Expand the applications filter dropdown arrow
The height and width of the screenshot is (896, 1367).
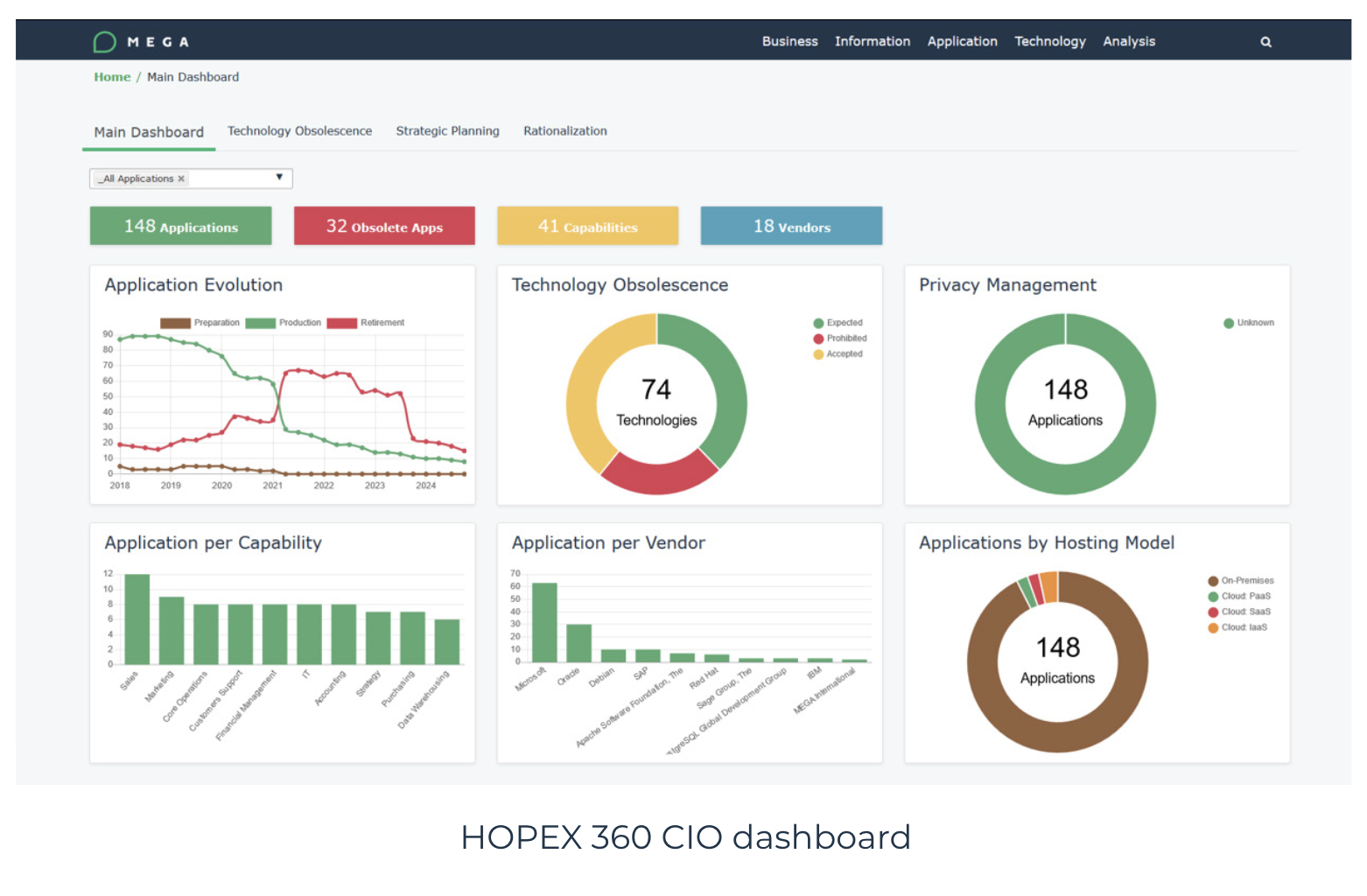coord(279,178)
